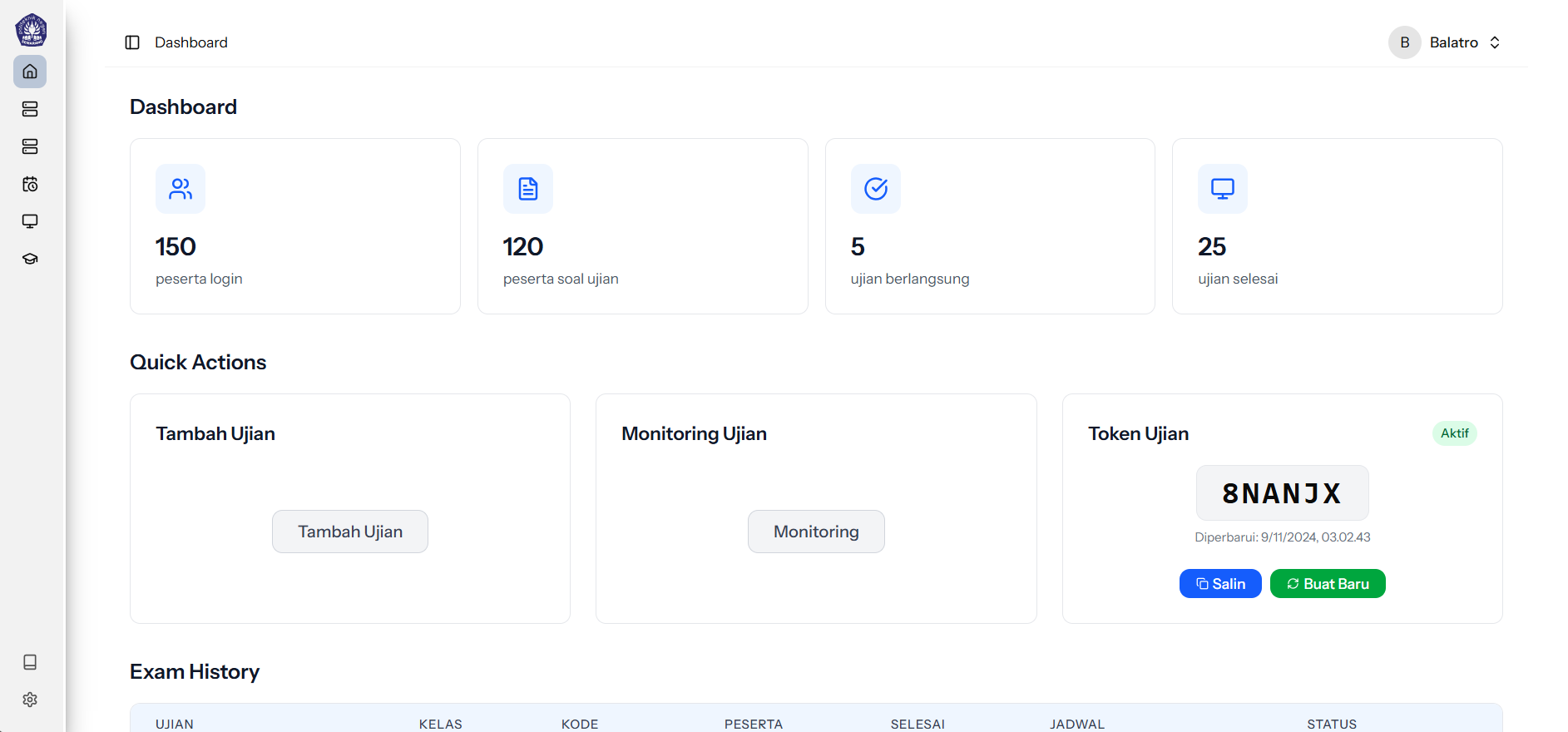Image resolution: width=1568 pixels, height=732 pixels.
Task: Click the school logo emblem in sidebar
Action: coord(31,30)
